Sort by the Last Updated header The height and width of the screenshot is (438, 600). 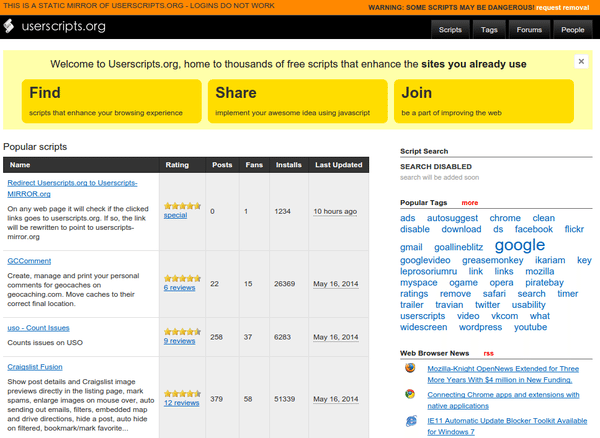[339, 165]
